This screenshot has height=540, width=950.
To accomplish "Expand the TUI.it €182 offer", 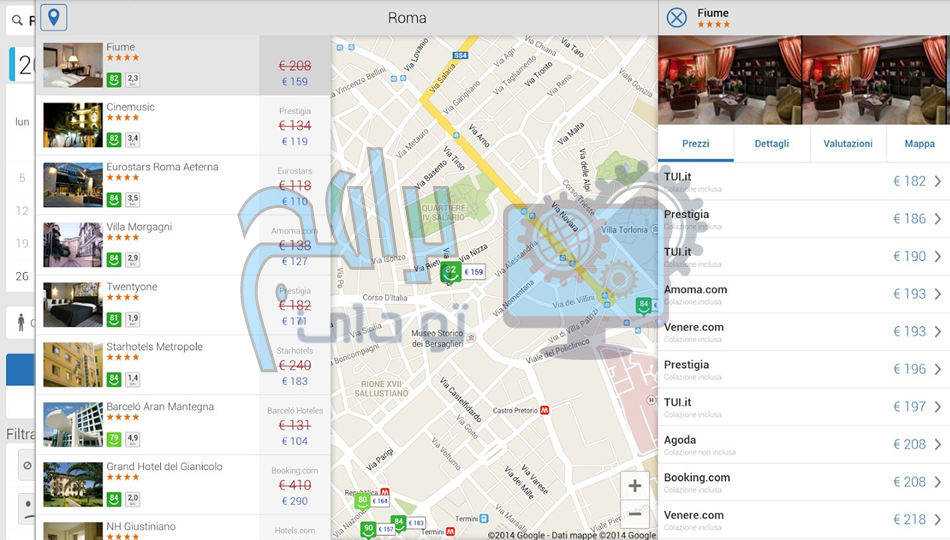I will (937, 181).
